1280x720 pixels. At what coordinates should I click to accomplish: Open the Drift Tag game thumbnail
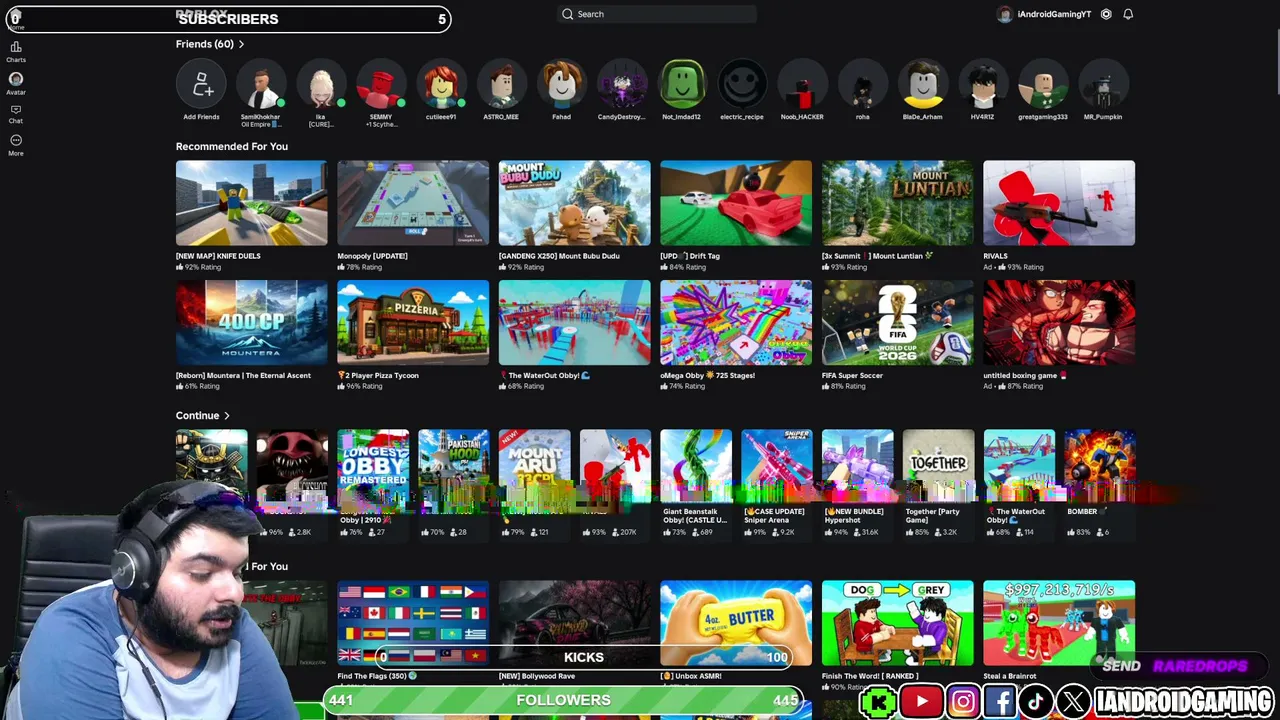tap(736, 203)
